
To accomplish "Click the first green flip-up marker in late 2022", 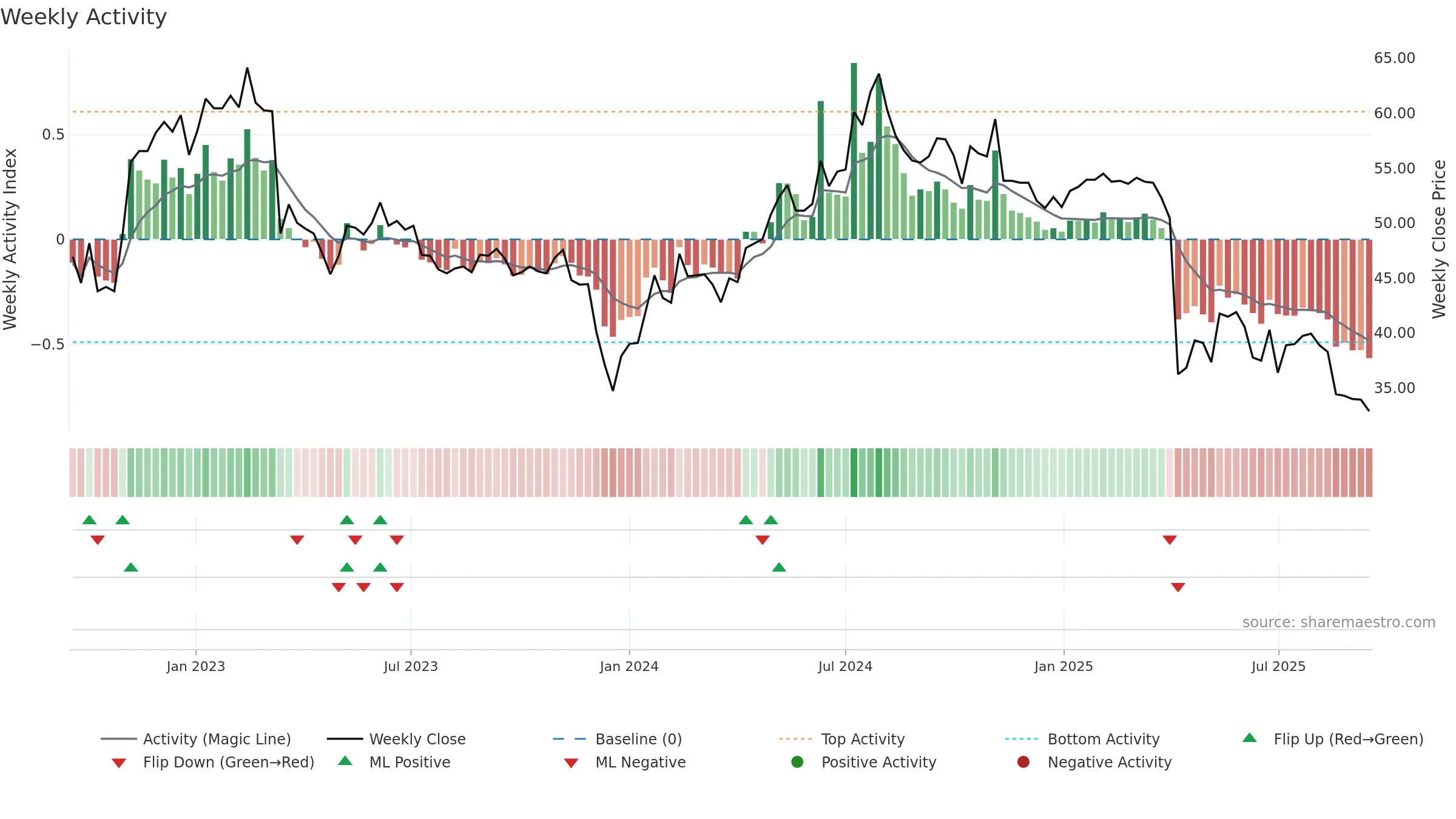I will coord(89,520).
